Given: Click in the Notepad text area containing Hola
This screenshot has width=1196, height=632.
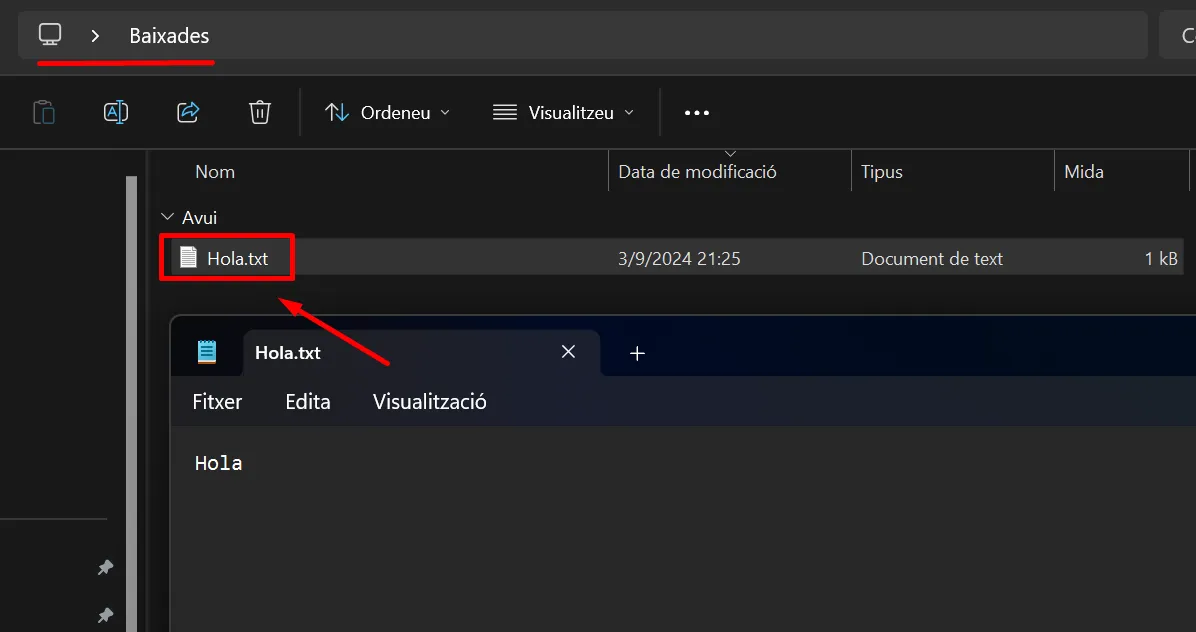Looking at the screenshot, I should pos(600,520).
